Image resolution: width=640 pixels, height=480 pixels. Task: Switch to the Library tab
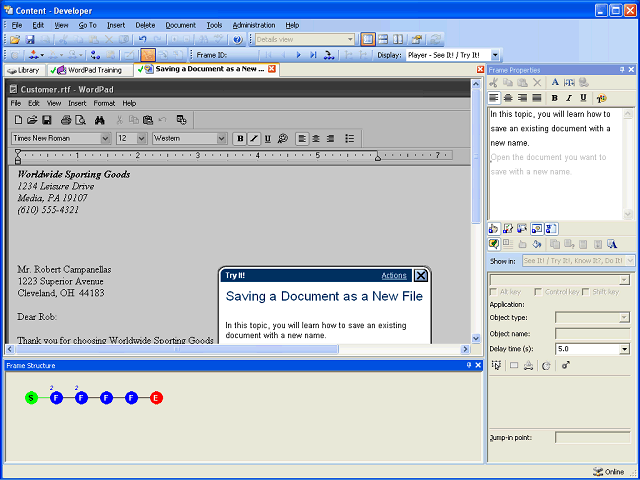point(24,70)
